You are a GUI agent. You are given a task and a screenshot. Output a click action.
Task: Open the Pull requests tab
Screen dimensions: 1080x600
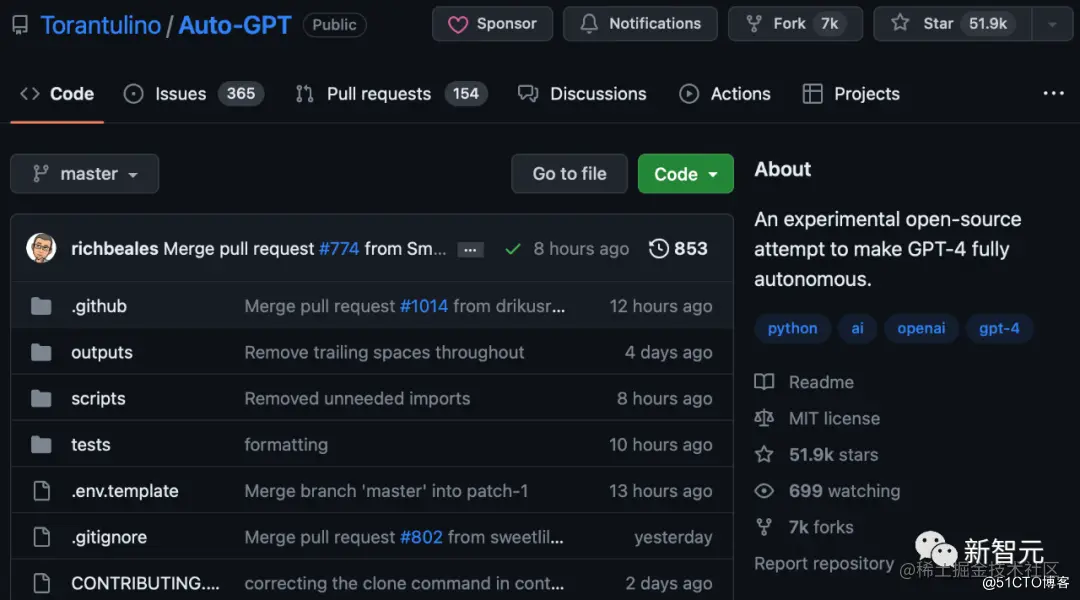[x=391, y=94]
